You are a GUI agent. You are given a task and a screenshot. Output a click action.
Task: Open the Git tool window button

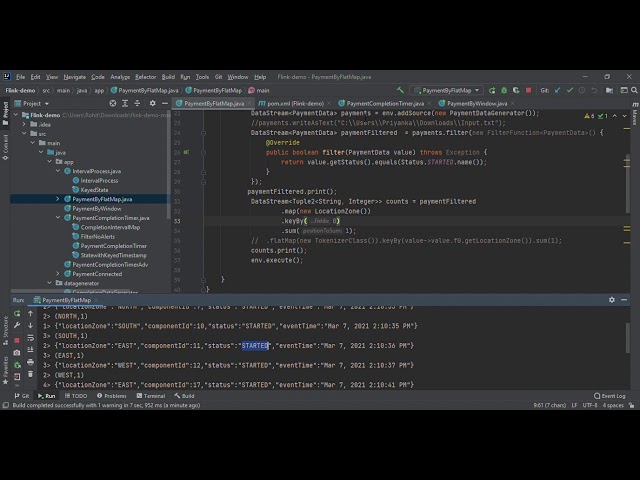click(x=22, y=396)
